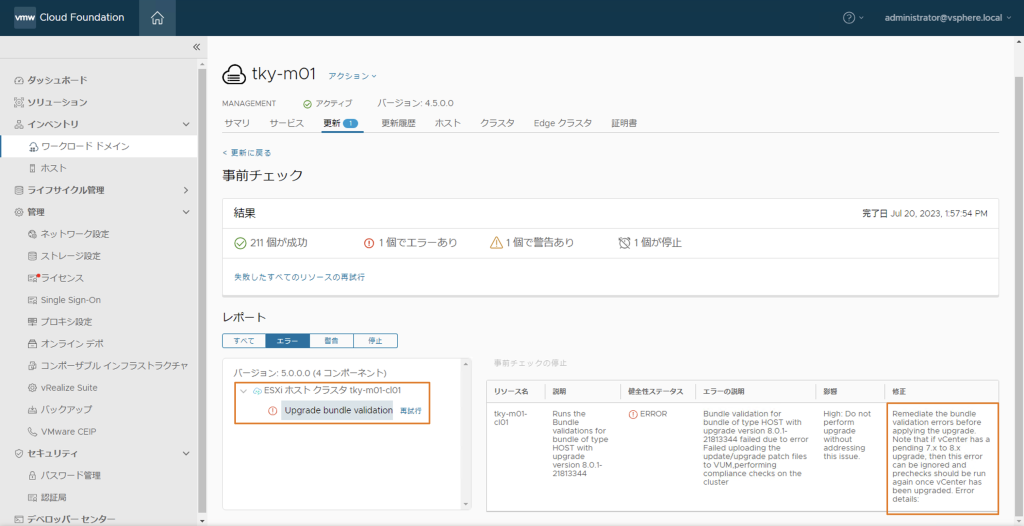Collapse the インベントリ section chevron

coord(186,124)
